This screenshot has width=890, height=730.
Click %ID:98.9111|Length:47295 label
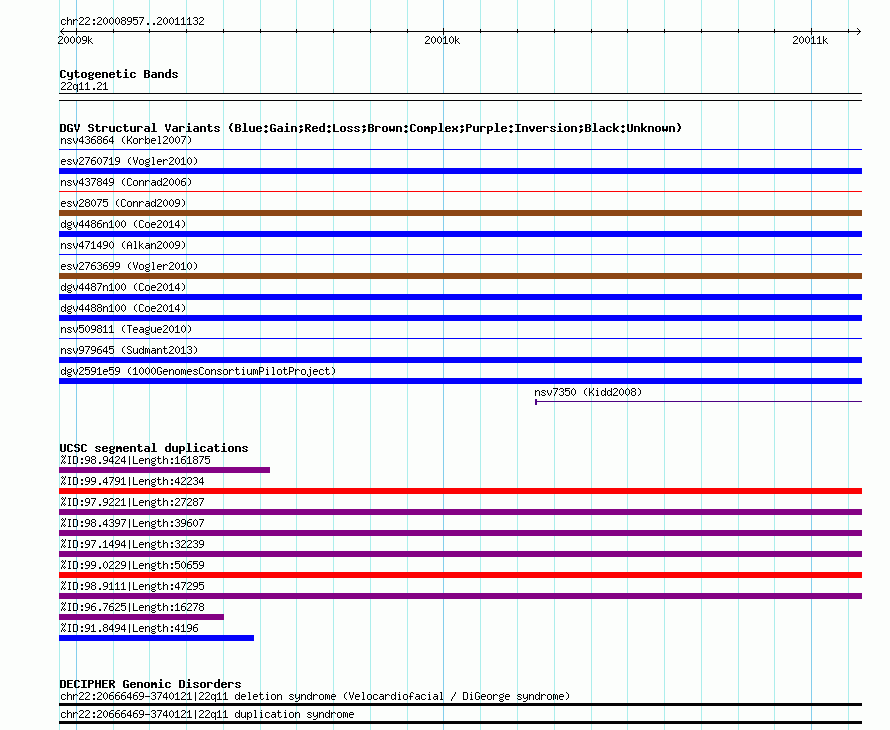click(x=132, y=586)
